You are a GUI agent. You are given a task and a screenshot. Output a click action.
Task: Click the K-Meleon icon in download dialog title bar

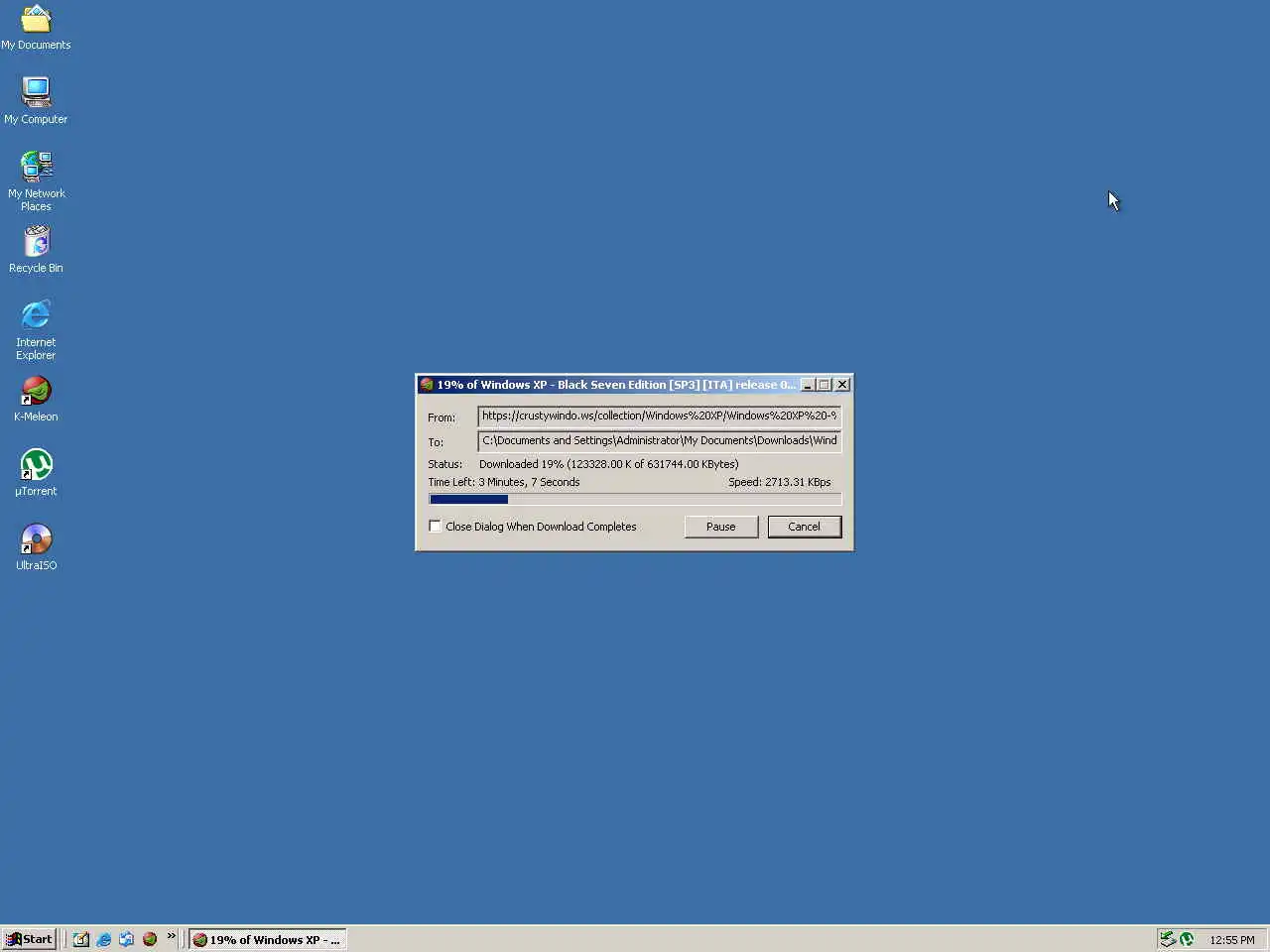(427, 385)
